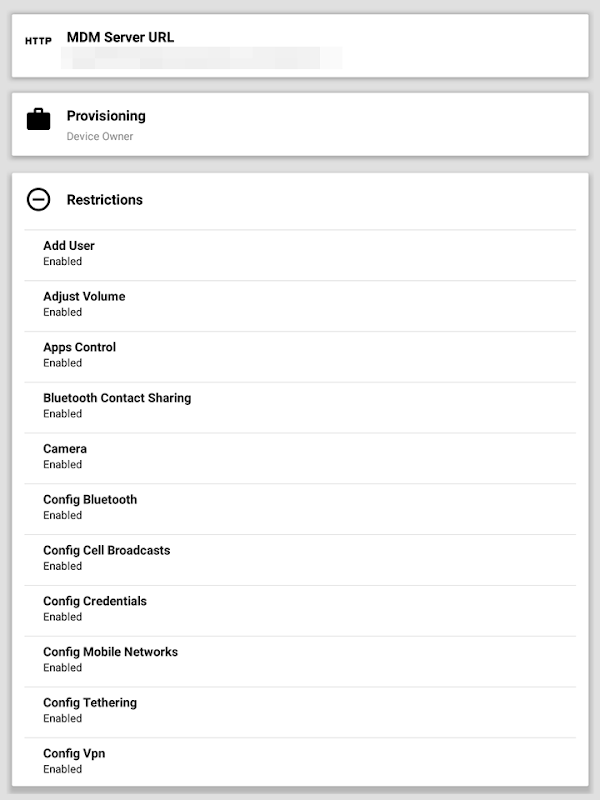Viewport: 600px width, 800px height.
Task: Collapse Restrictions using the circled minus icon
Action: (38, 199)
